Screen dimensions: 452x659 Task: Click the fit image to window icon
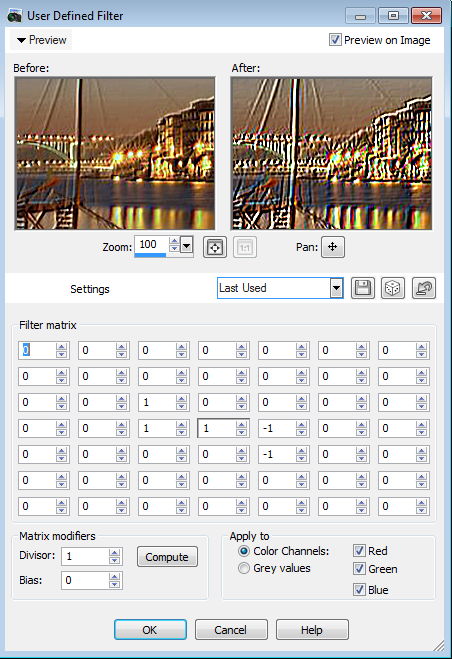(215, 247)
